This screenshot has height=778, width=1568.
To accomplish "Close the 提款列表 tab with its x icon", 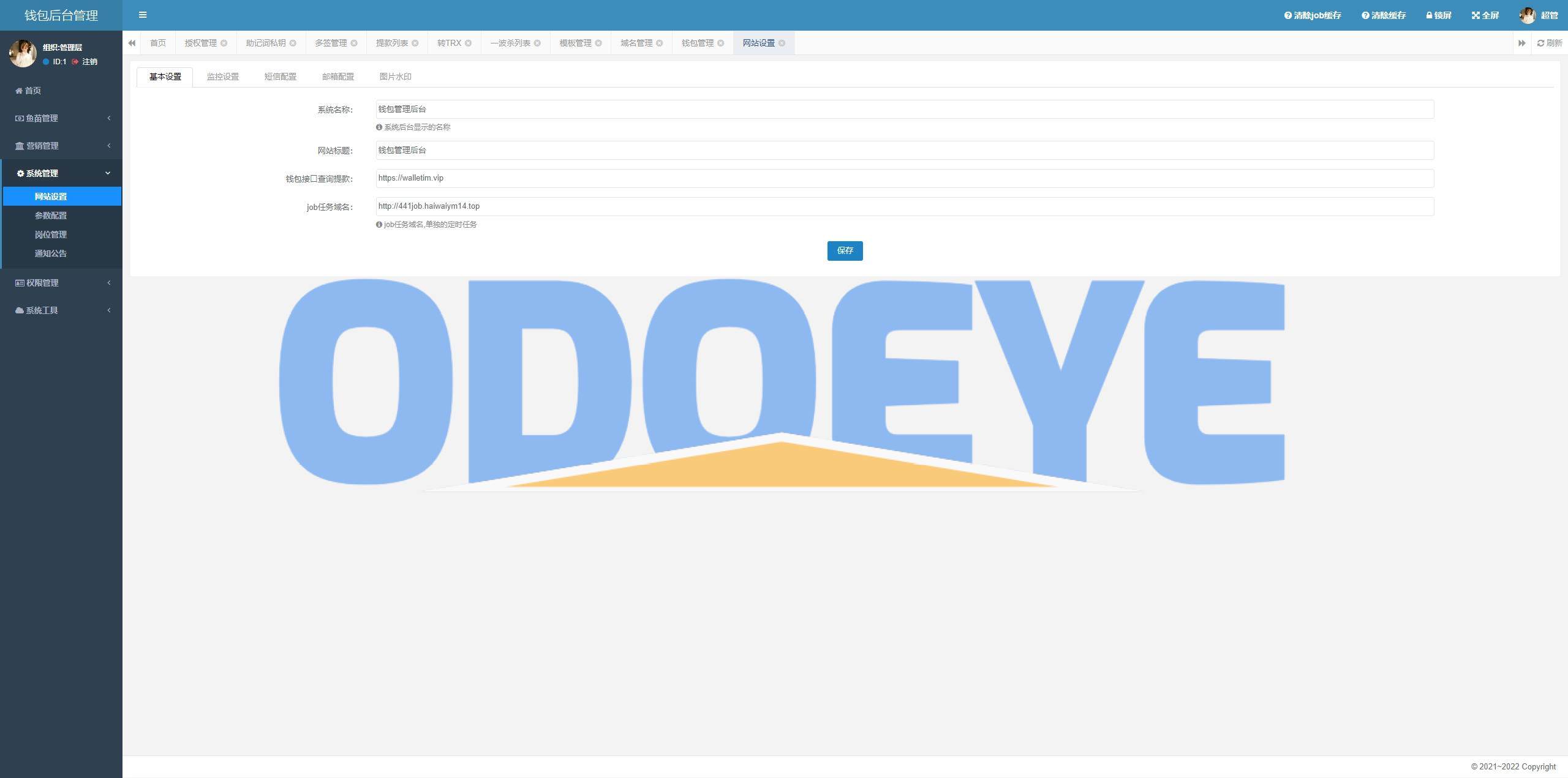I will pyautogui.click(x=415, y=43).
